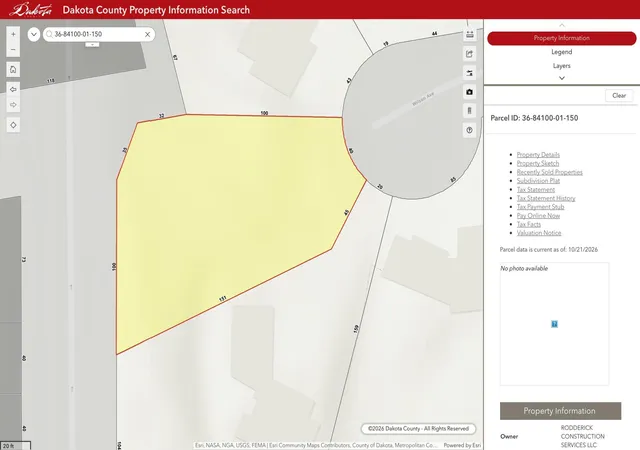Open the Property Details link

(x=538, y=155)
